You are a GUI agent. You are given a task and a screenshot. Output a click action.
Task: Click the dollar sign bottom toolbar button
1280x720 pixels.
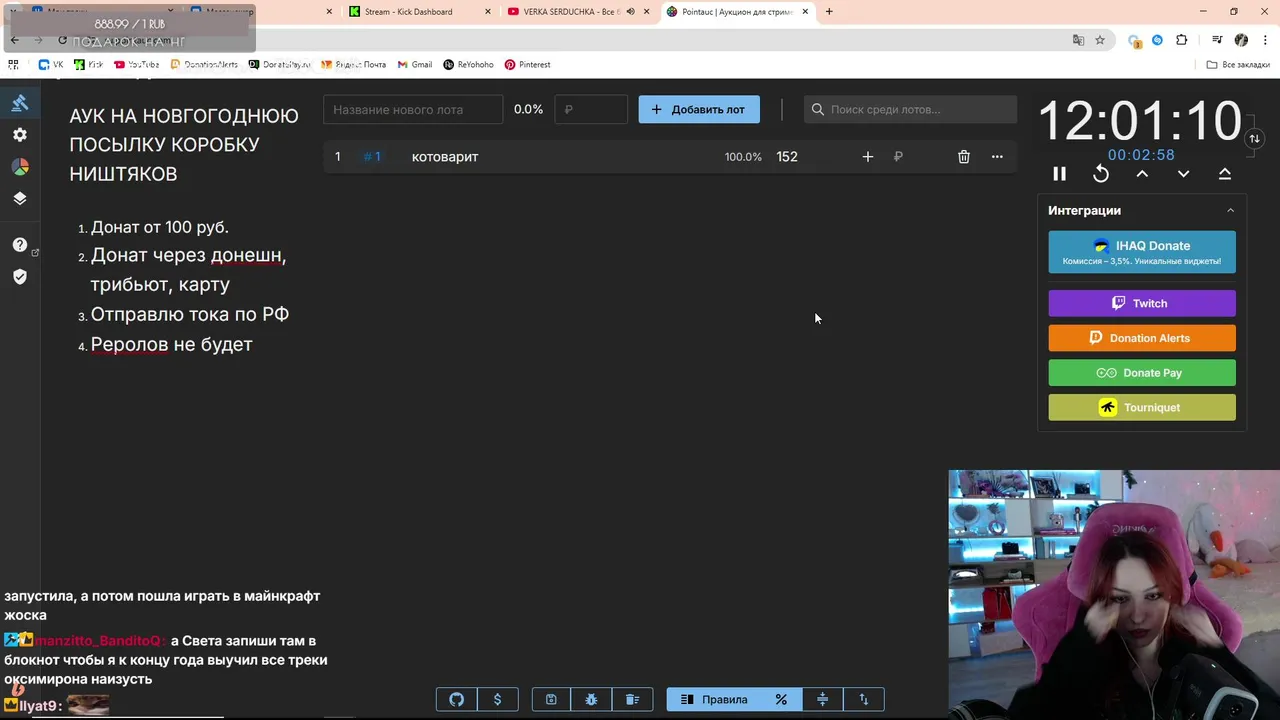(498, 699)
